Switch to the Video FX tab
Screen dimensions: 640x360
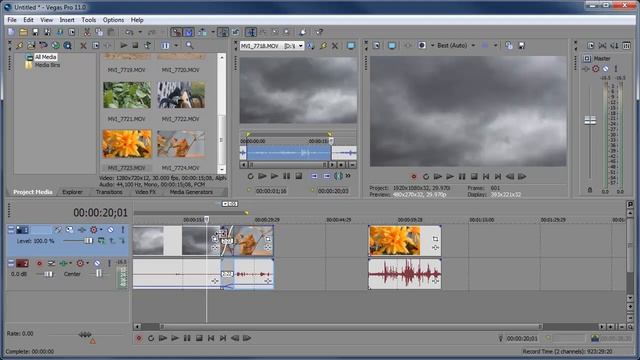145,192
